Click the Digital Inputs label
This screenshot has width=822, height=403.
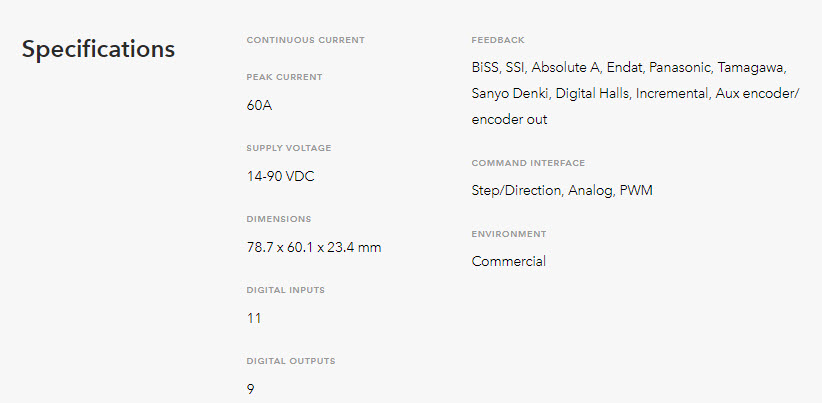click(286, 290)
